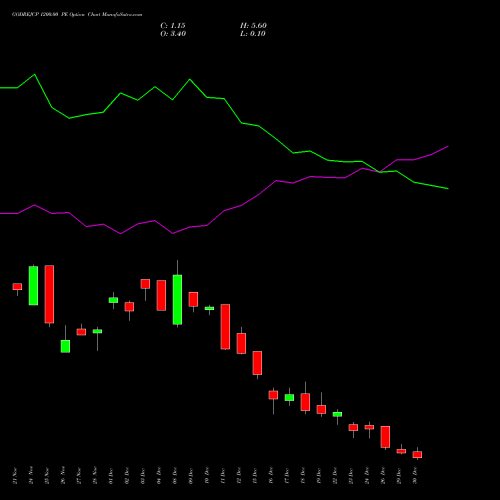Click the 26 Nov date label
This screenshot has width=500, height=500.
click(63, 476)
